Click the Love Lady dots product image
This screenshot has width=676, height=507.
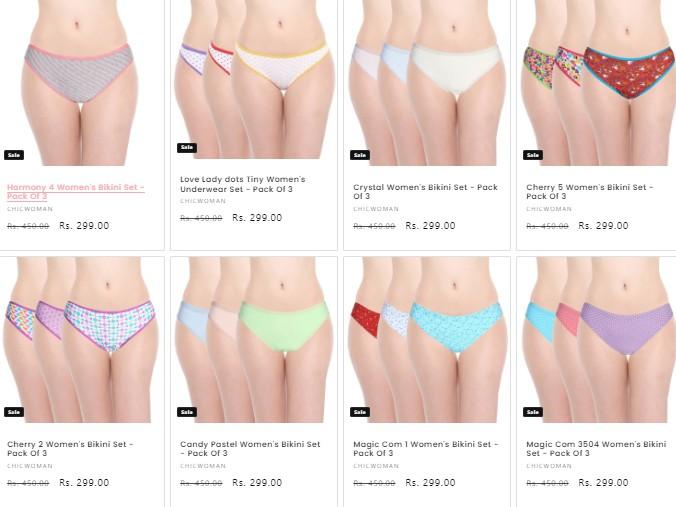click(x=254, y=79)
